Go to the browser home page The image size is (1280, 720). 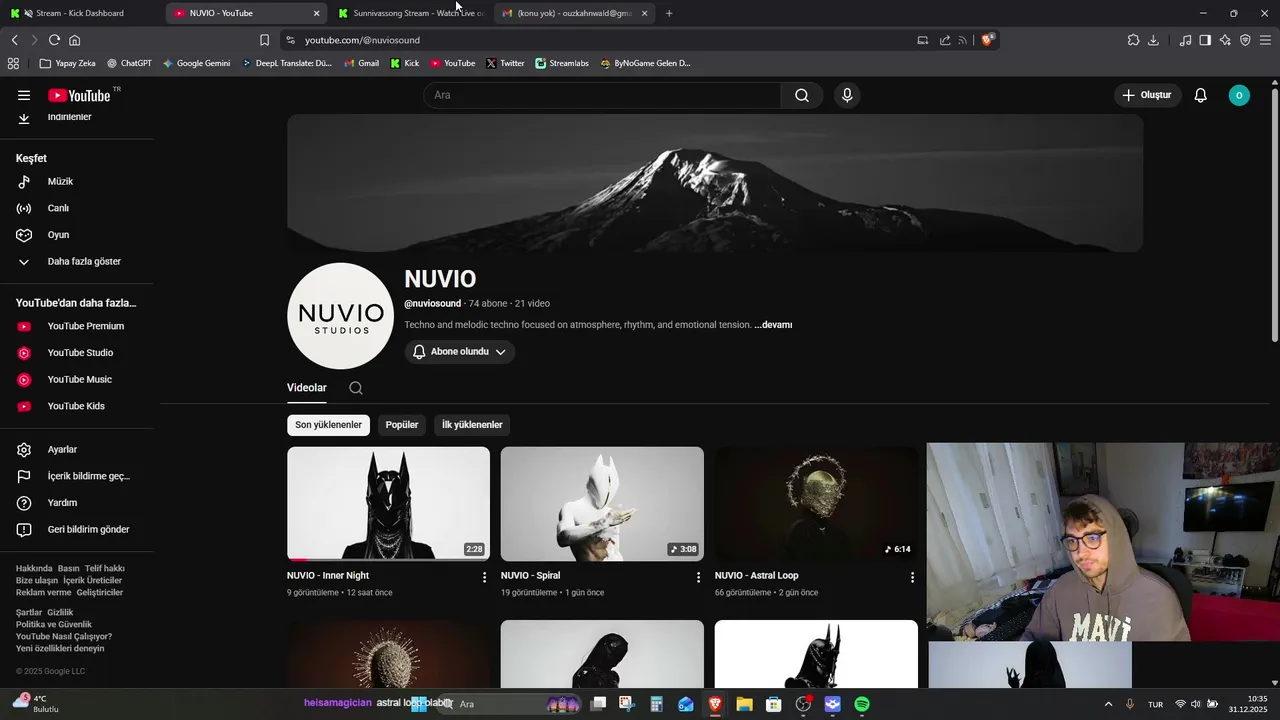coord(74,40)
